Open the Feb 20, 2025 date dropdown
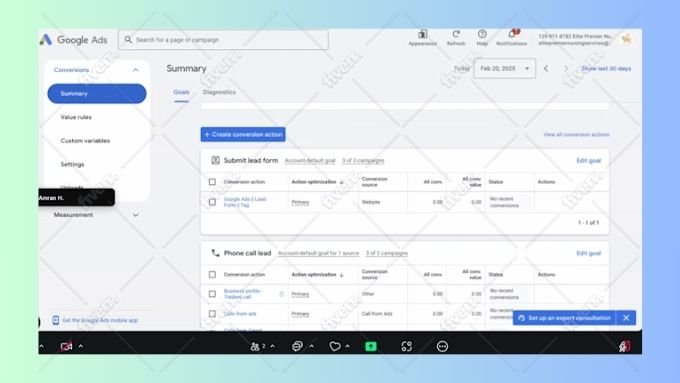Screen dimensions: 680x383 pos(504,69)
